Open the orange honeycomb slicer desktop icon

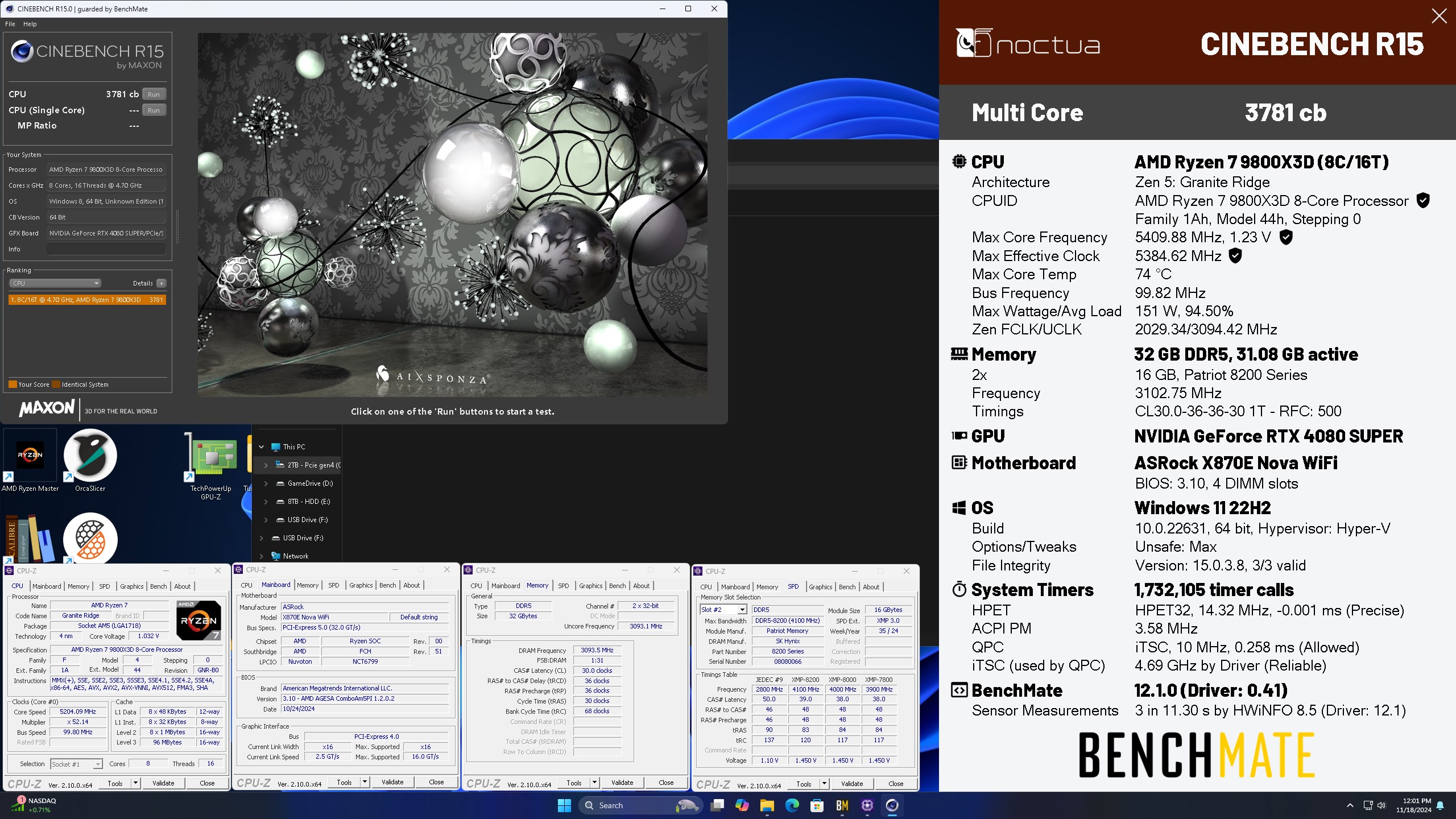click(90, 538)
